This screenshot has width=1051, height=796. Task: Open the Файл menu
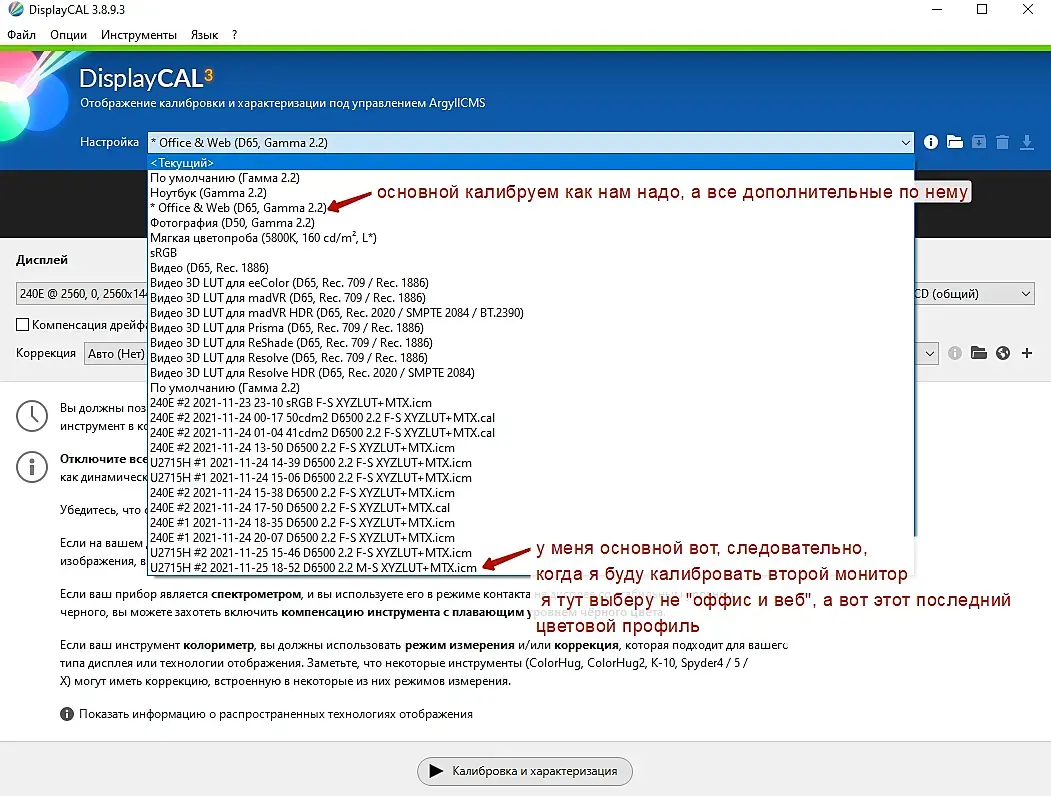[x=21, y=35]
